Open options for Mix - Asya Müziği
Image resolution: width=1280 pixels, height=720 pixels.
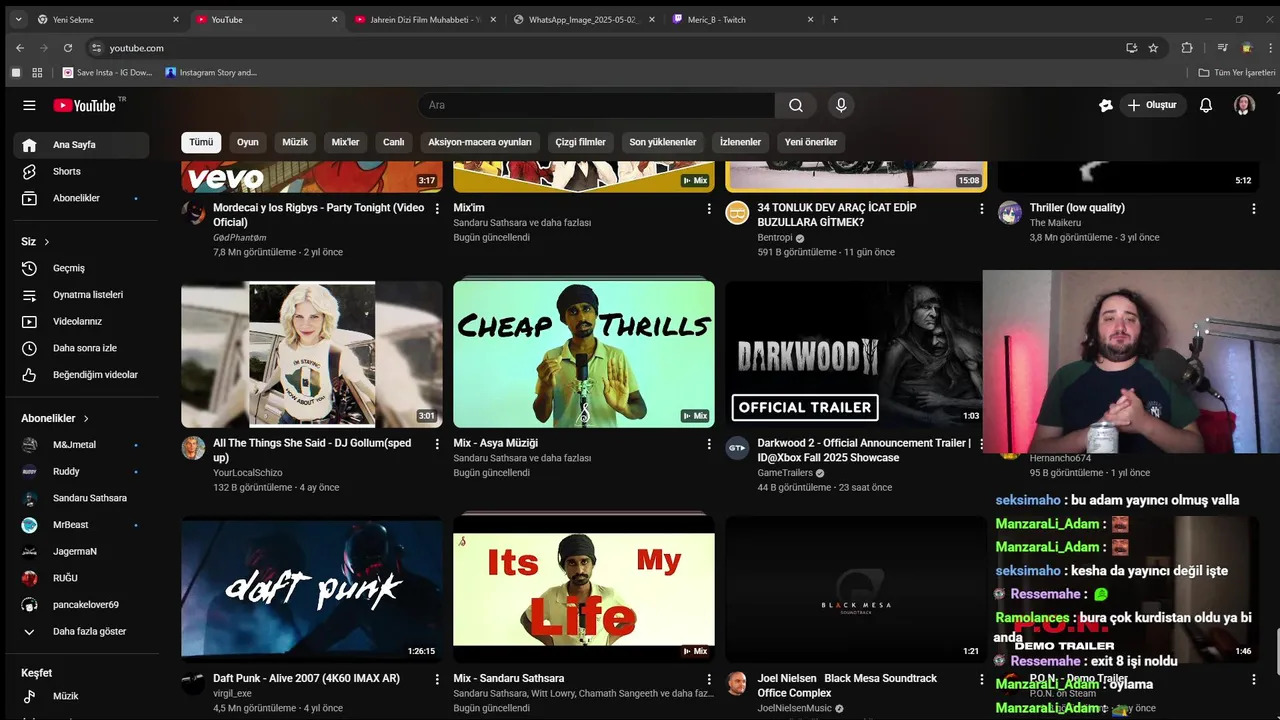tap(709, 444)
